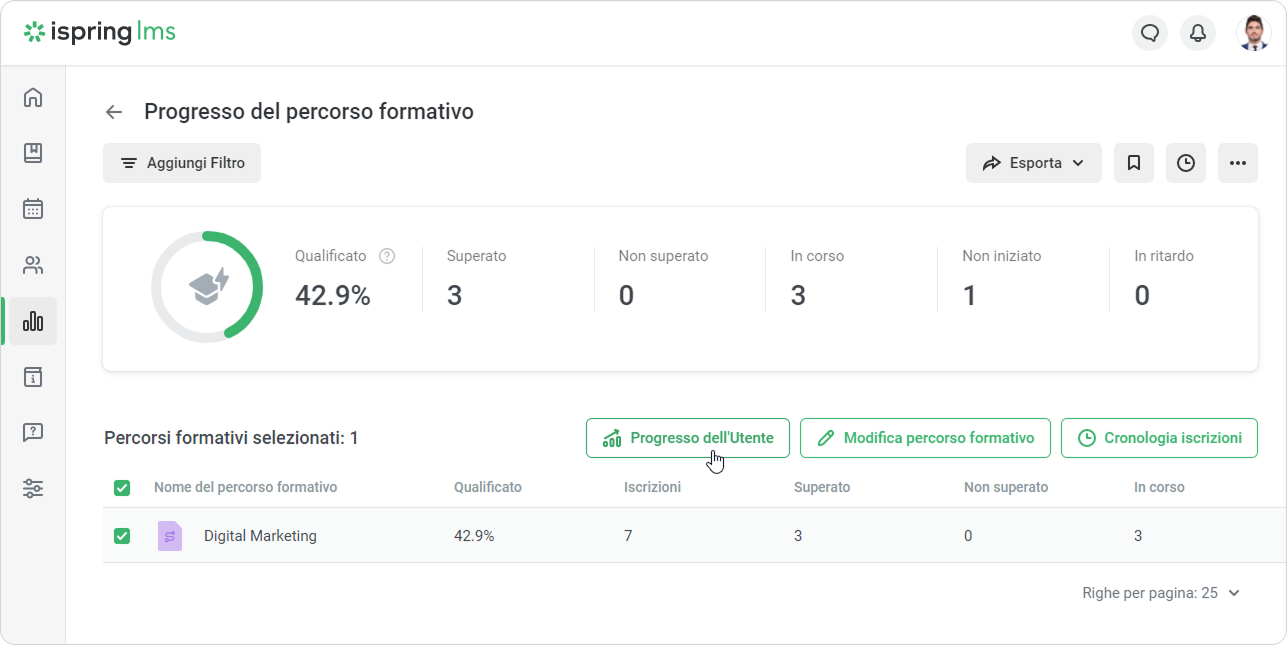The height and width of the screenshot is (645, 1287).
Task: Open the chat messages icon
Action: pos(1150,33)
